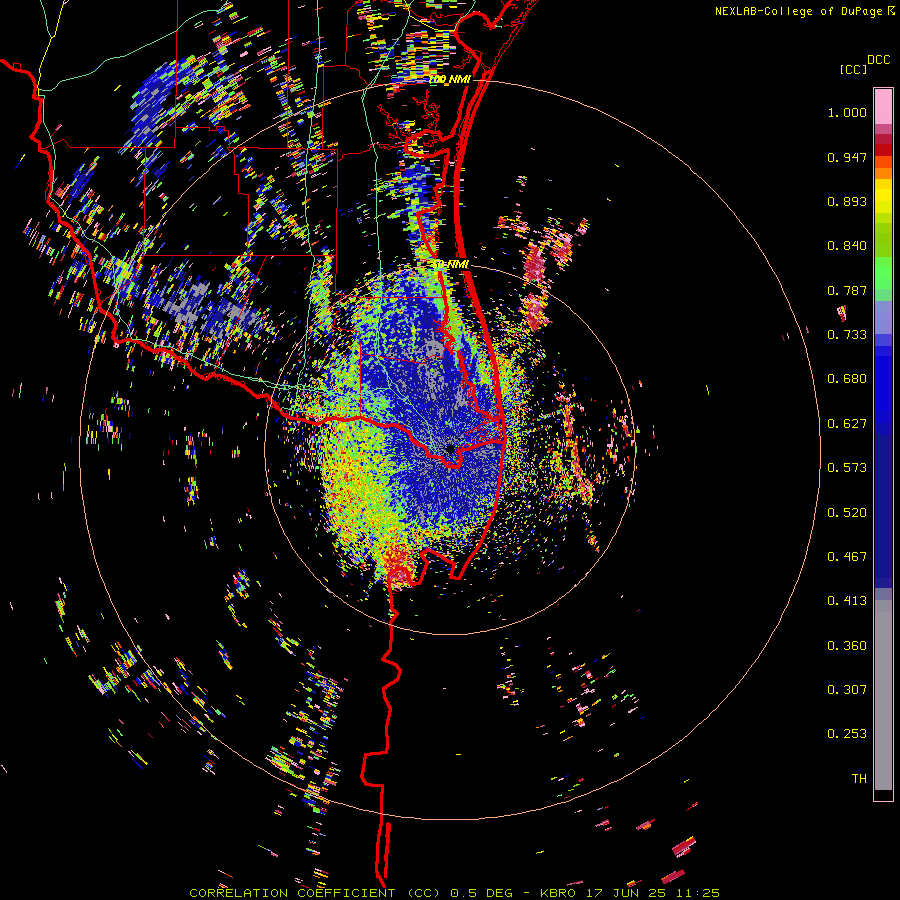Click the 100 NMI range ring label
The width and height of the screenshot is (900, 900).
449,79
